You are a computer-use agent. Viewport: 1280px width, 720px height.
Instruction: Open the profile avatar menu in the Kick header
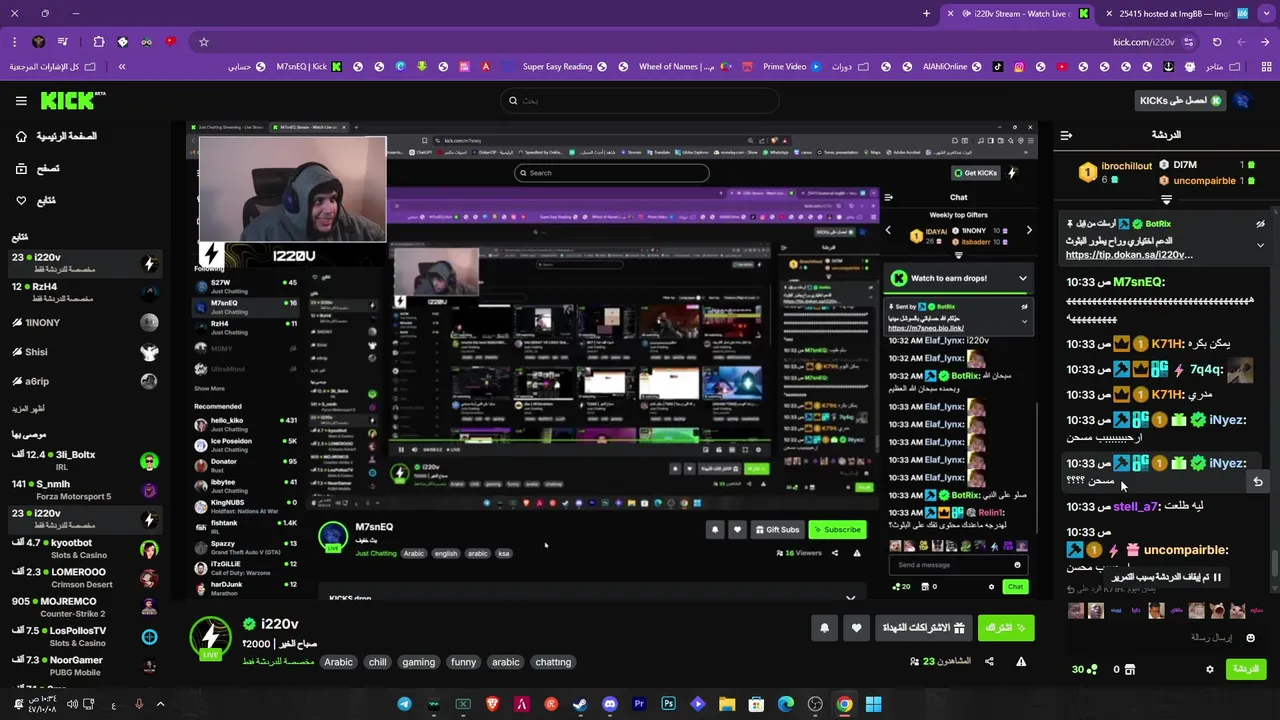[x=1241, y=100]
